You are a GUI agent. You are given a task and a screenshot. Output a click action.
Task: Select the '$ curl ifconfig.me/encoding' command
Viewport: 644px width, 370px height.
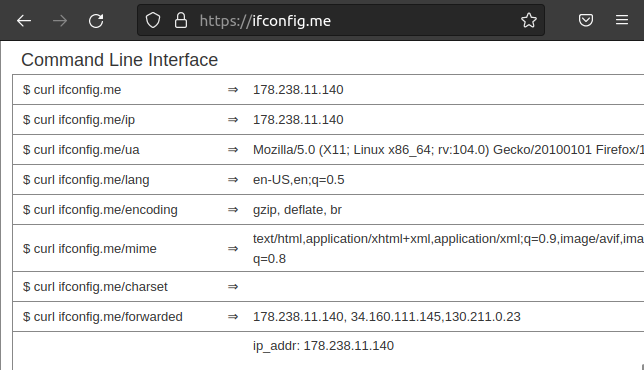(100, 209)
